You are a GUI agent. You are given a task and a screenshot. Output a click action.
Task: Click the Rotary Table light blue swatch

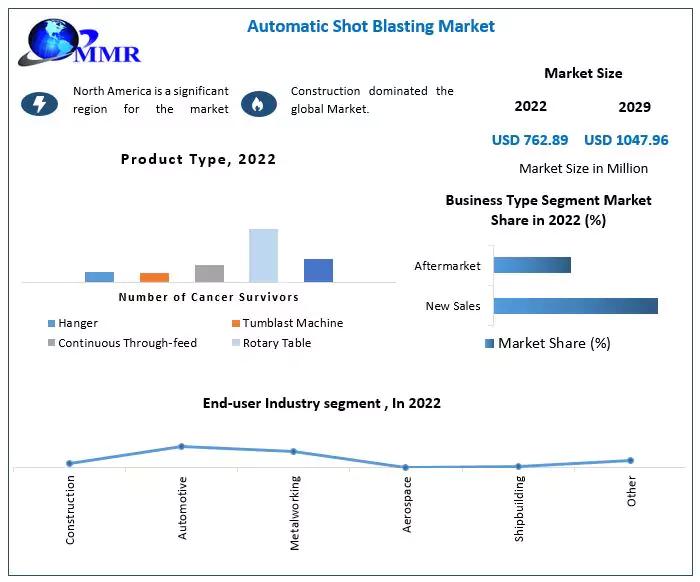tap(236, 343)
